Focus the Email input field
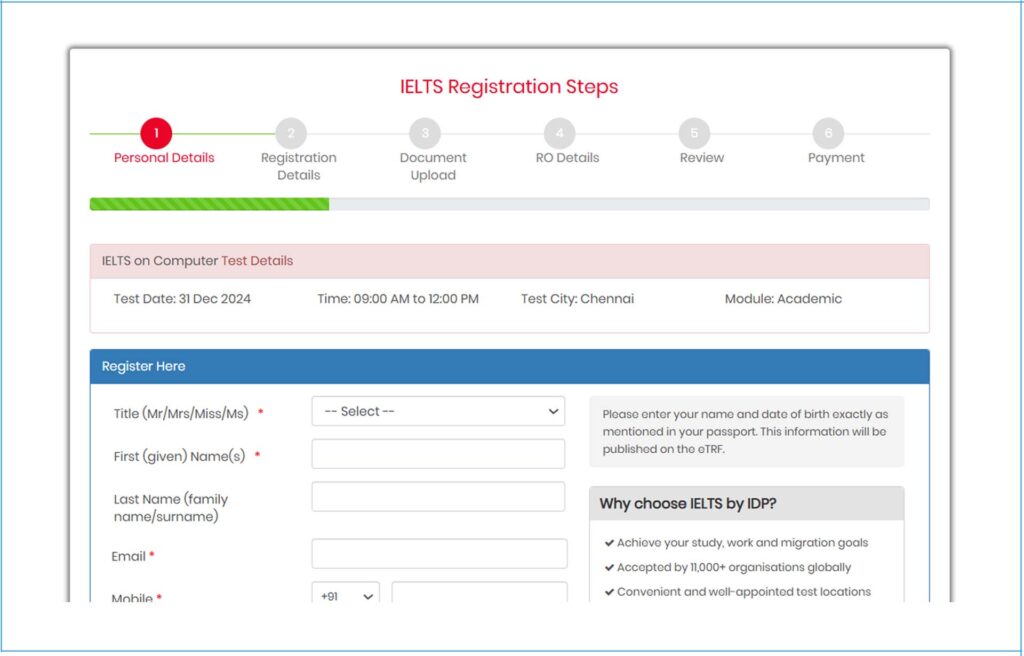 440,553
